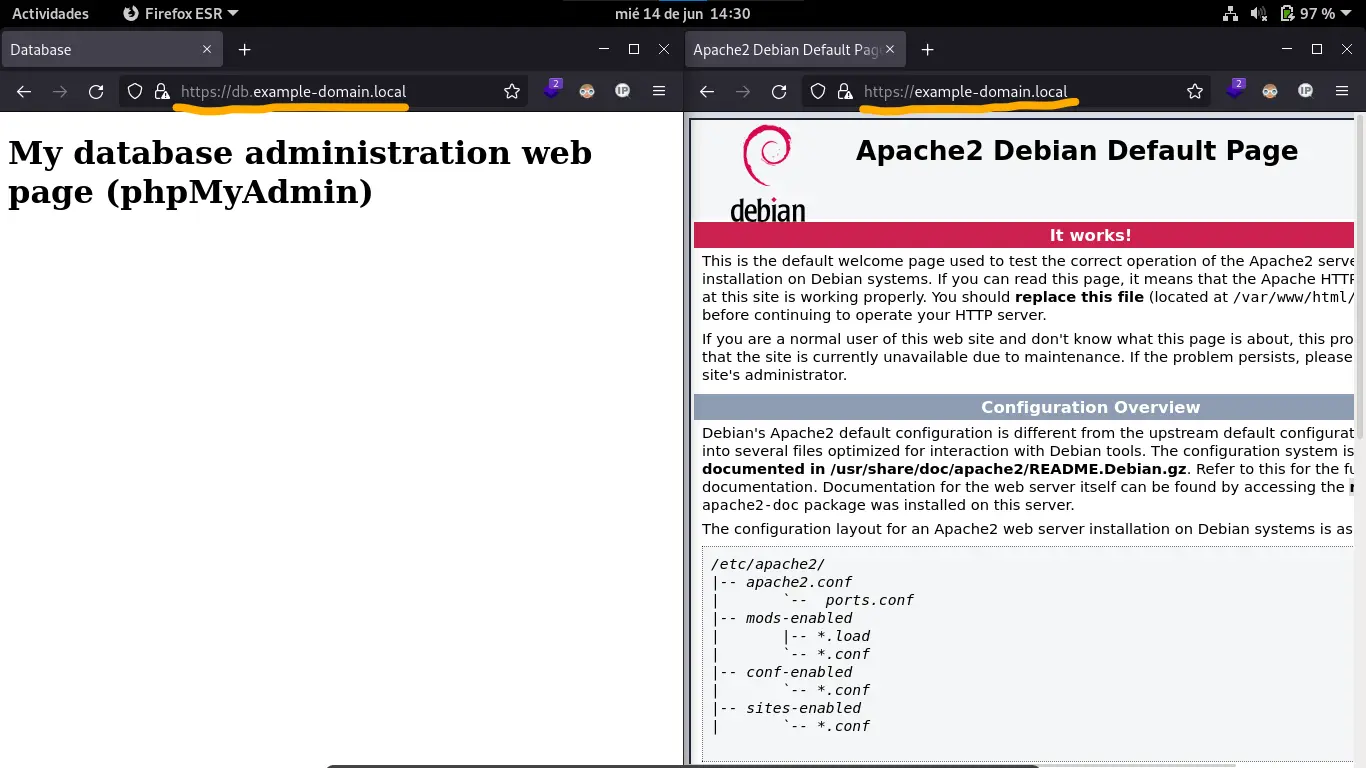Open the glasses-face extension in Database window

coord(587,91)
